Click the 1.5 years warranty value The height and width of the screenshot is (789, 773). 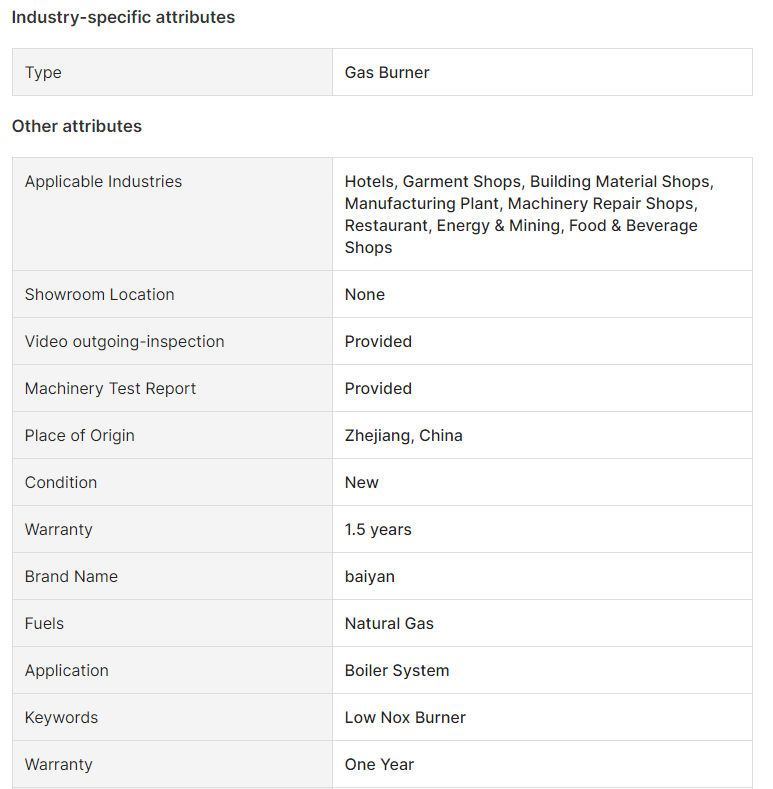pyautogui.click(x=378, y=529)
